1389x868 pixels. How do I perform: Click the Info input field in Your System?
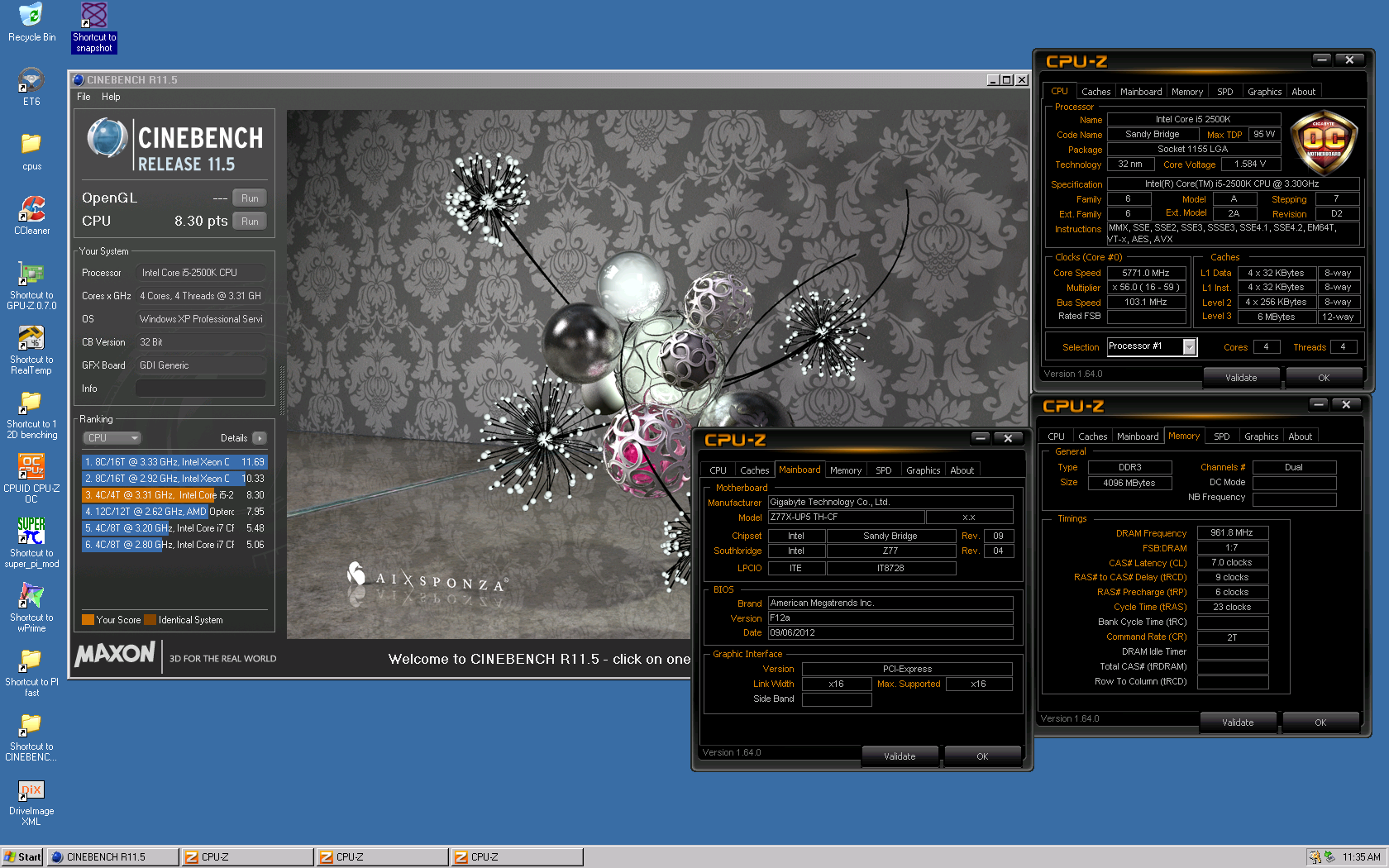[200, 389]
